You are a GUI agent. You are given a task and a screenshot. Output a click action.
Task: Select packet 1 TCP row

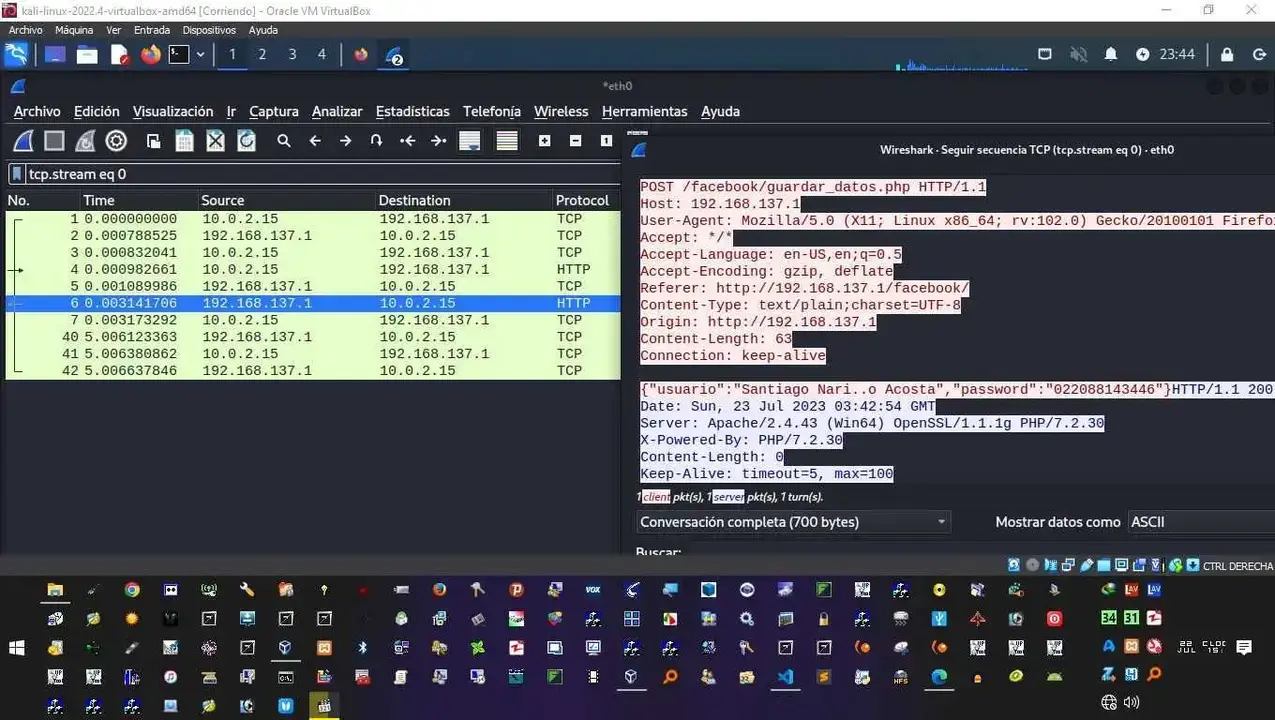[313, 218]
